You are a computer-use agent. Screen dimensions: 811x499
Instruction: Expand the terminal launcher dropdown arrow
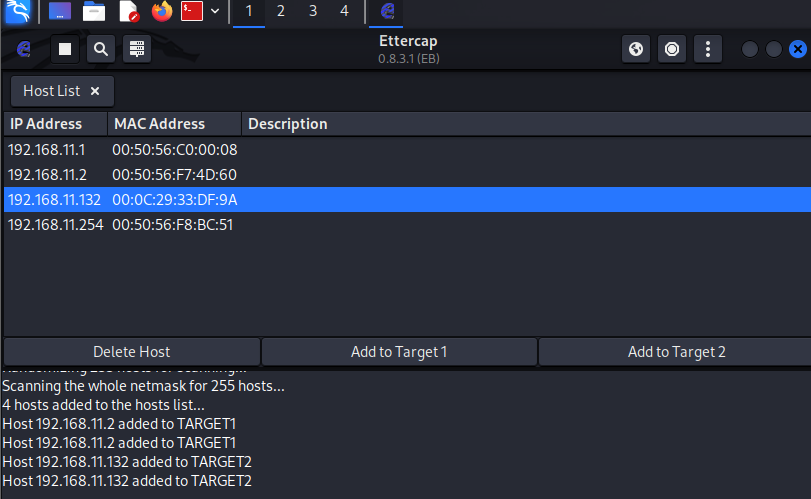coord(215,11)
